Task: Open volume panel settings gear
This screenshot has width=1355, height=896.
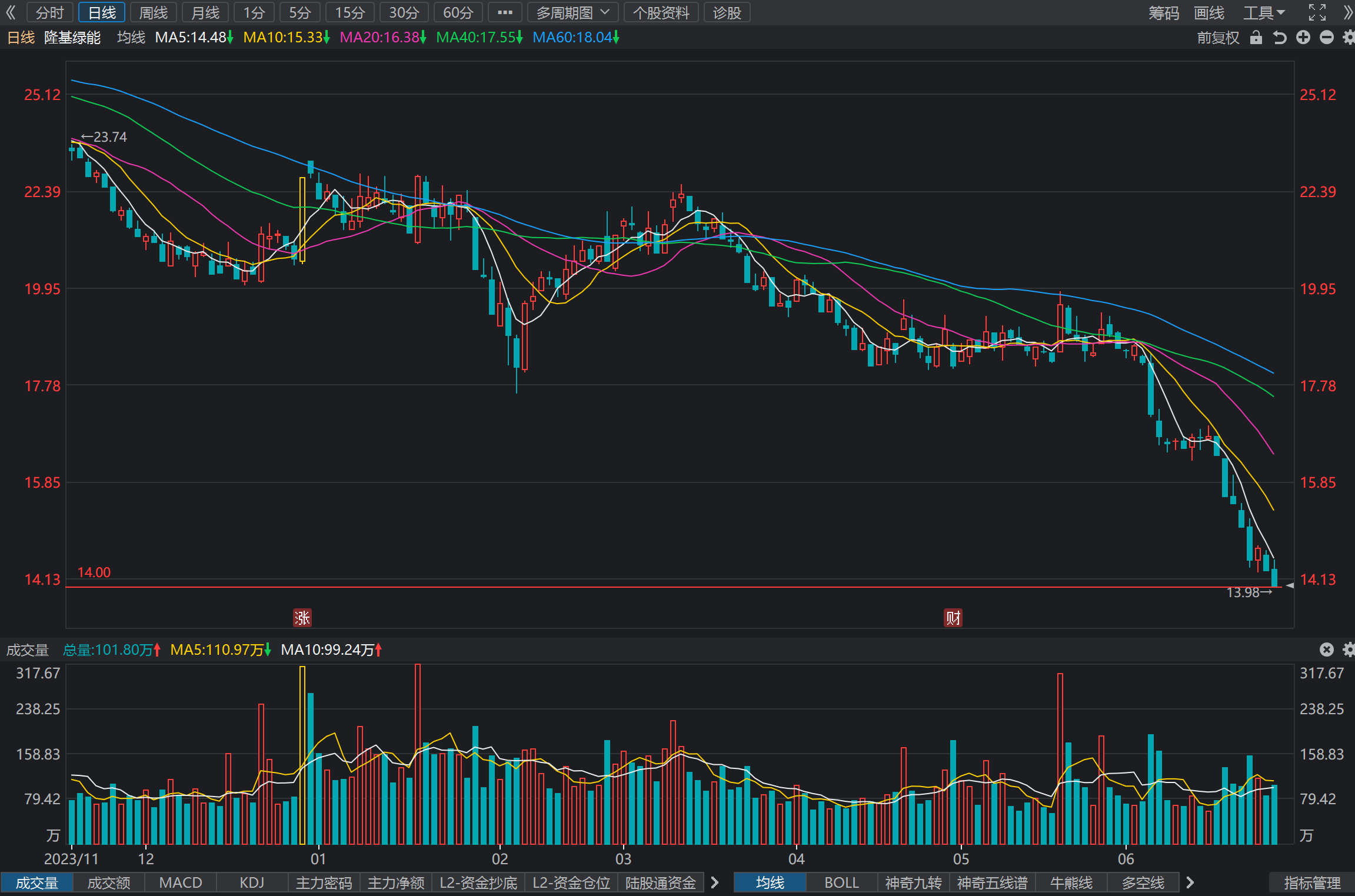Action: tap(1348, 649)
